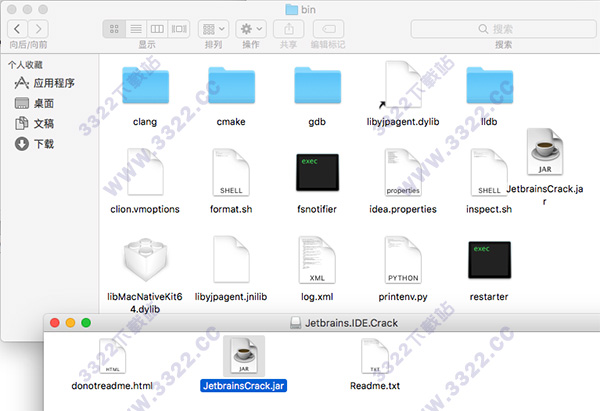Select the clang folder icon
The image size is (600, 411).
pos(145,85)
